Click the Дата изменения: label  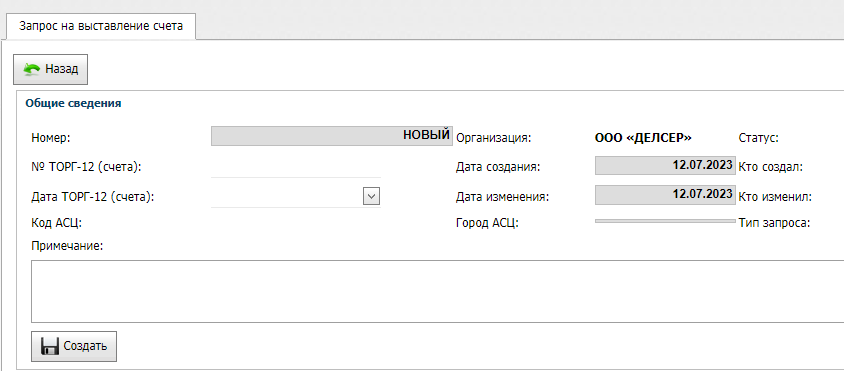[502, 197]
